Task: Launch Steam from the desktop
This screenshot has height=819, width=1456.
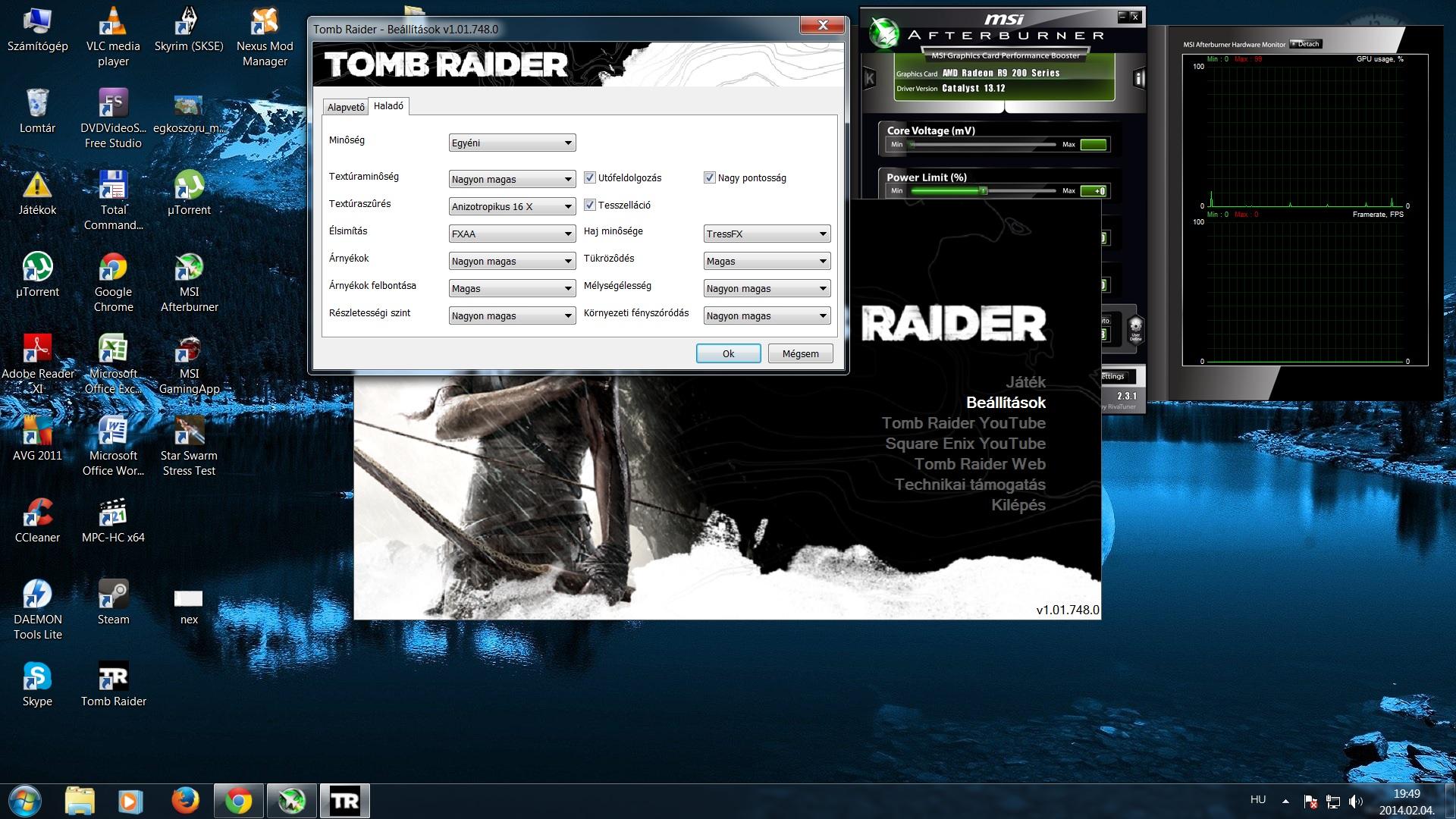Action: [x=113, y=603]
